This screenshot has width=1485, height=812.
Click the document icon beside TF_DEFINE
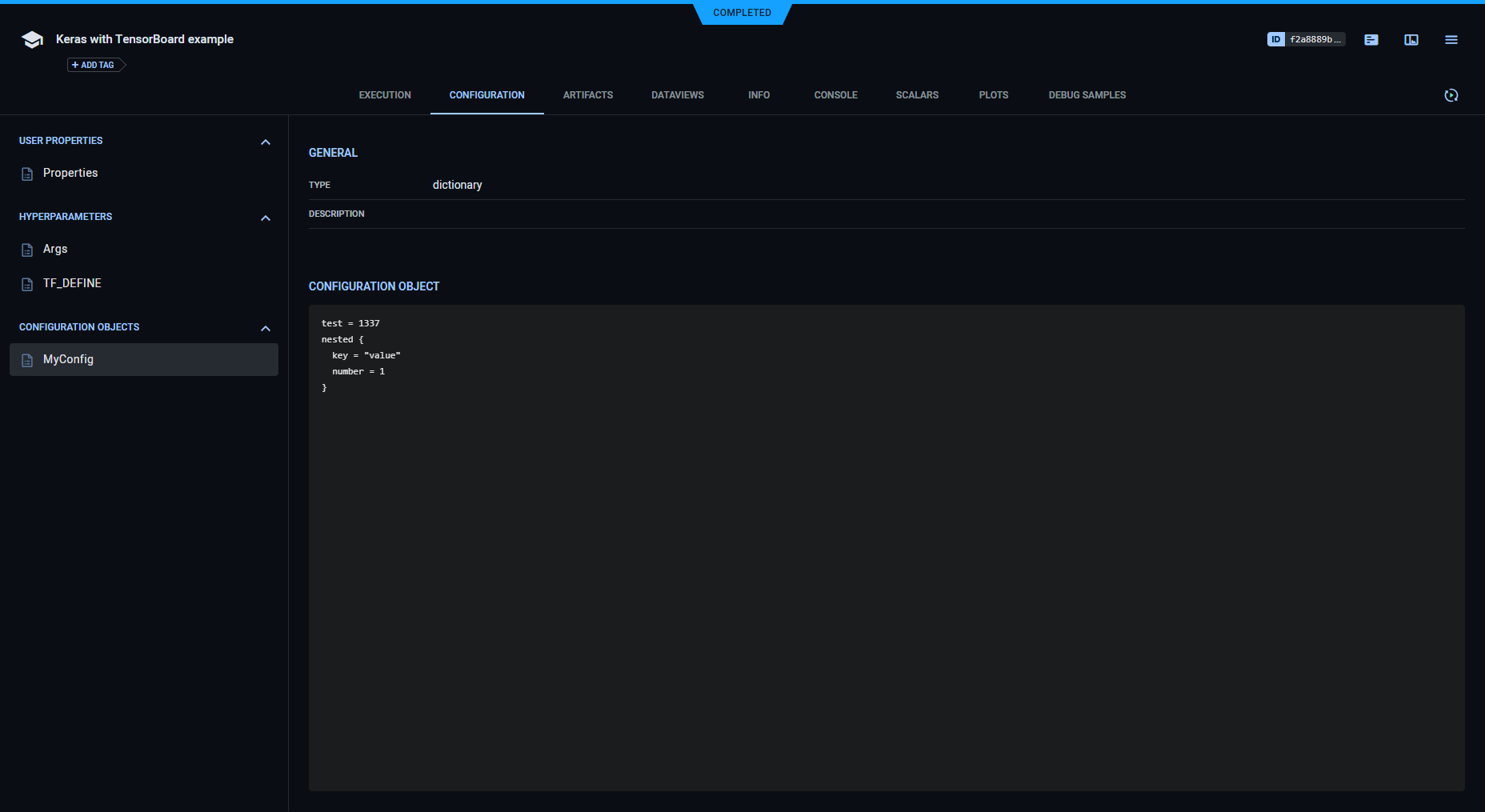pyautogui.click(x=28, y=282)
